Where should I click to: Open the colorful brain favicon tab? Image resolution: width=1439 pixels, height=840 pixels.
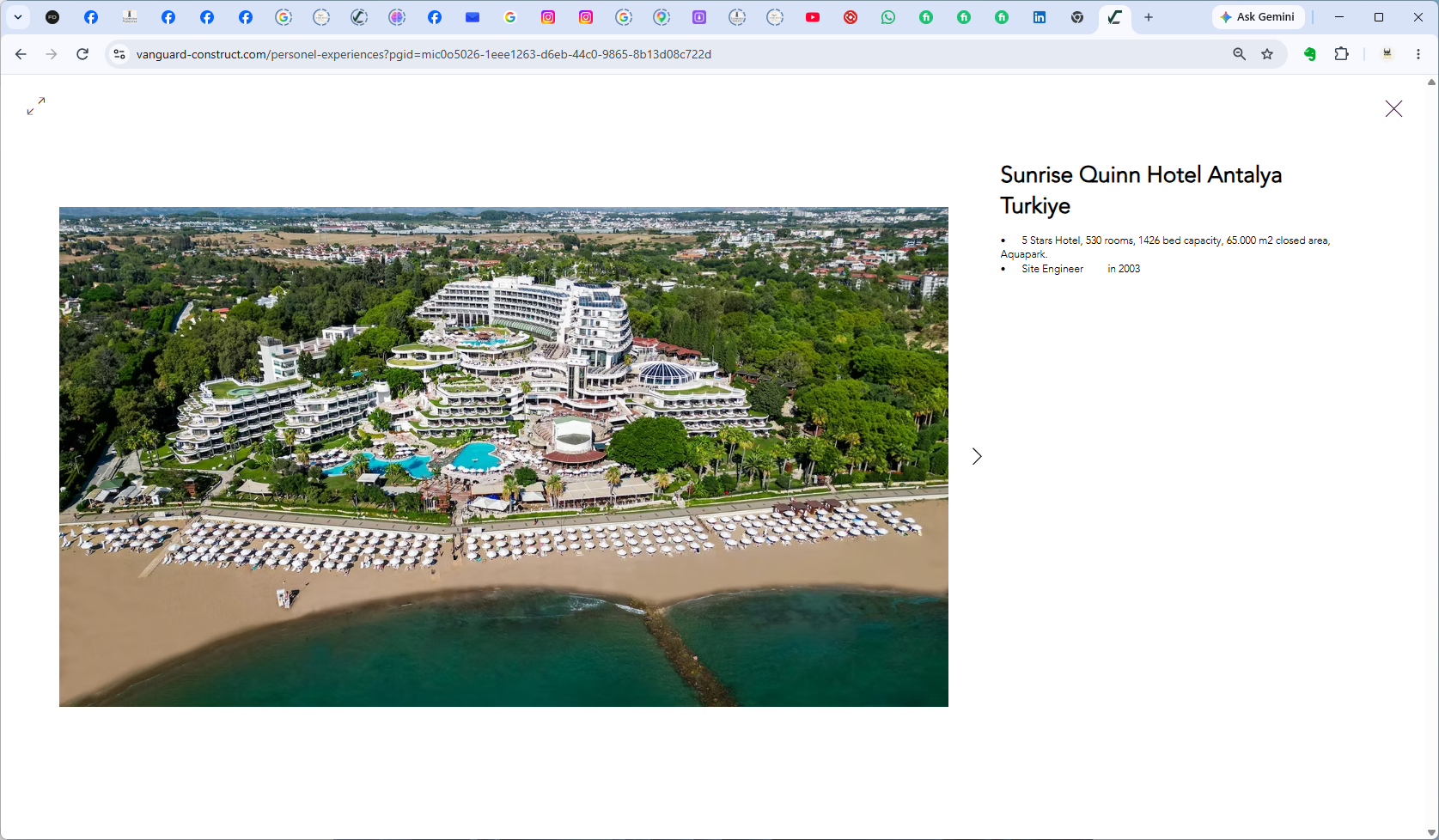point(397,17)
